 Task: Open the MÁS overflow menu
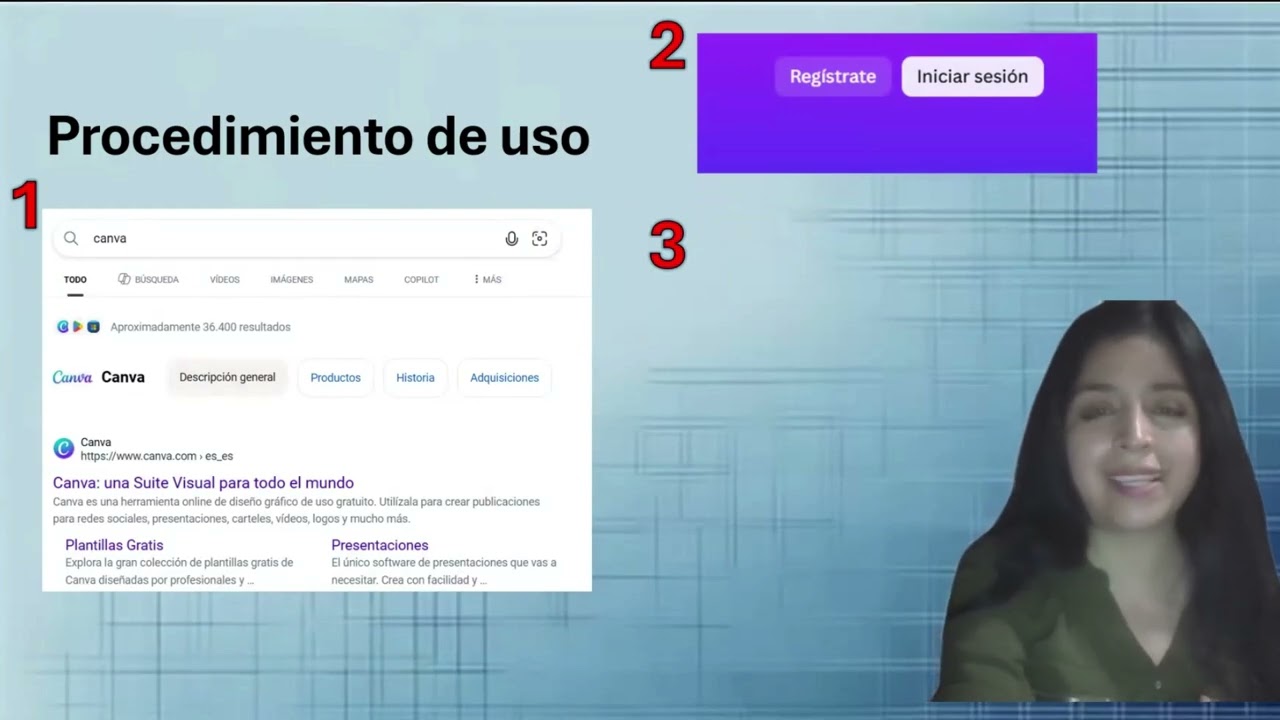[x=487, y=280]
